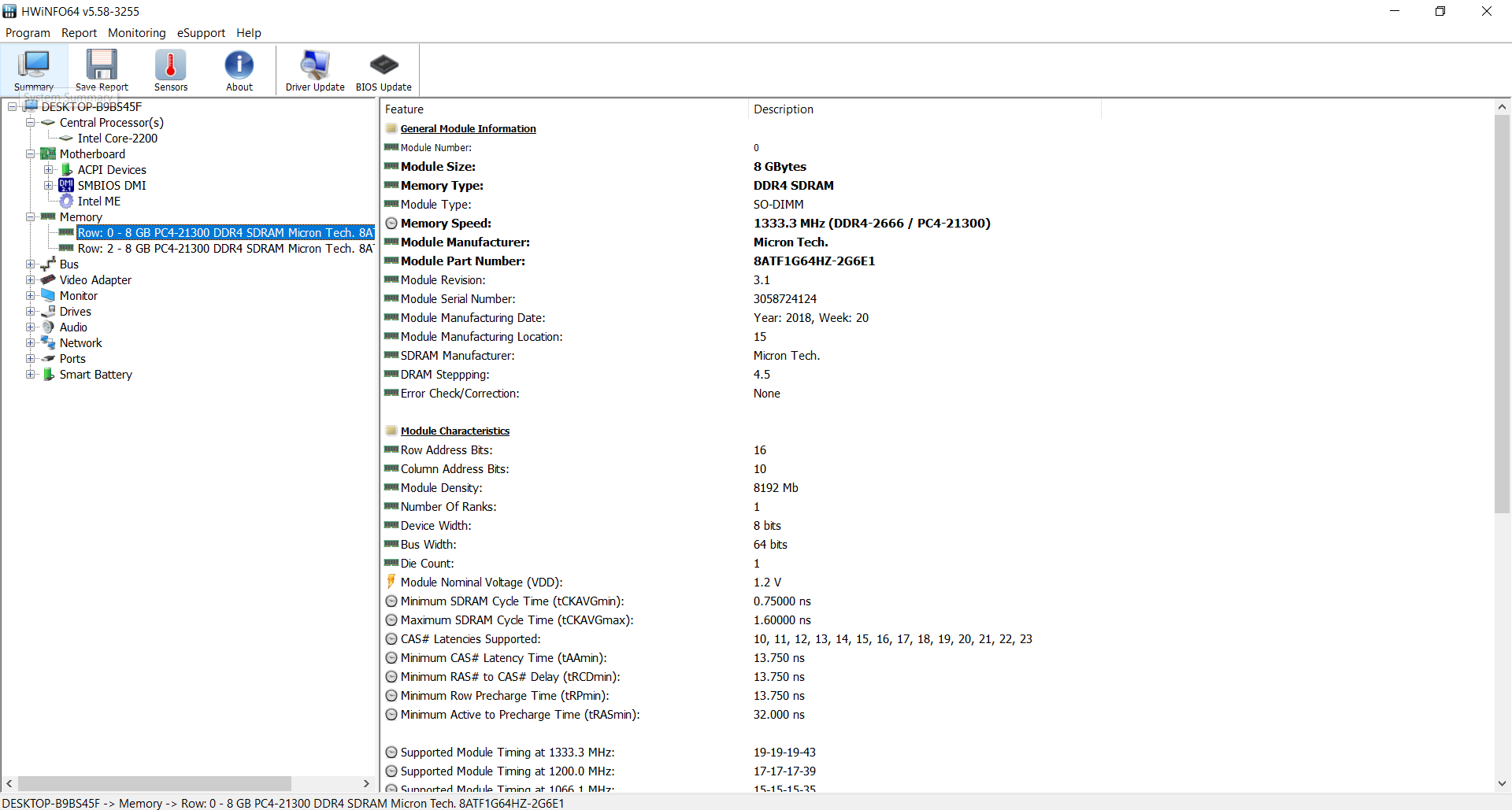Click the tree pane scroll left arrow
Image resolution: width=1512 pixels, height=810 pixels.
click(9, 783)
